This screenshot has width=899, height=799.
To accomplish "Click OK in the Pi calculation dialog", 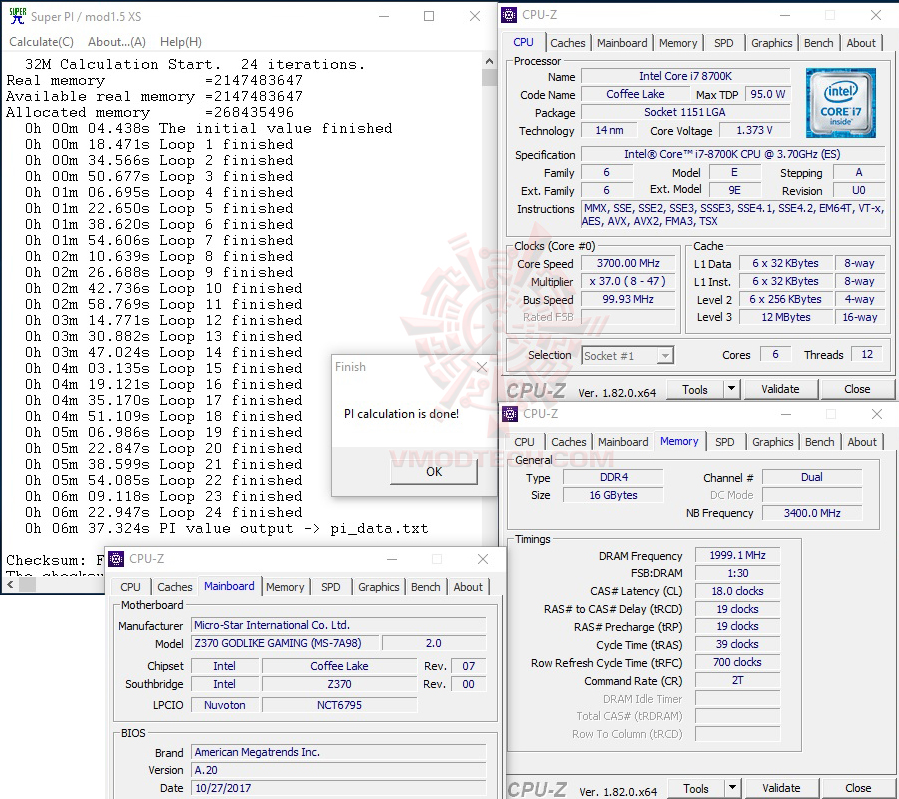I will (433, 470).
